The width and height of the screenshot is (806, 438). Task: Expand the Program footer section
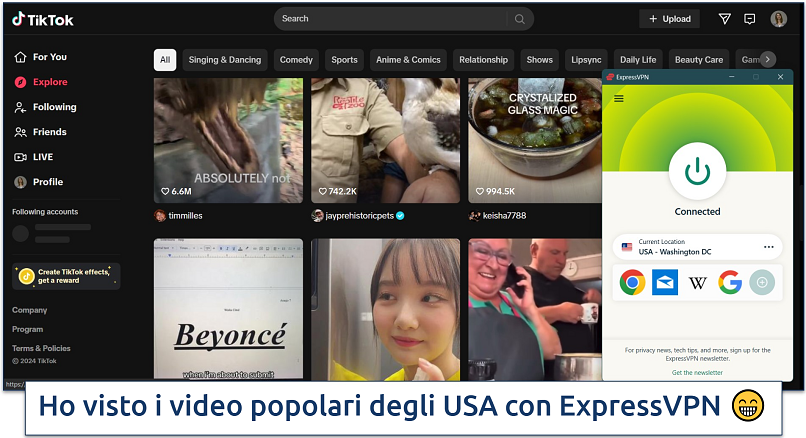pyautogui.click(x=27, y=329)
